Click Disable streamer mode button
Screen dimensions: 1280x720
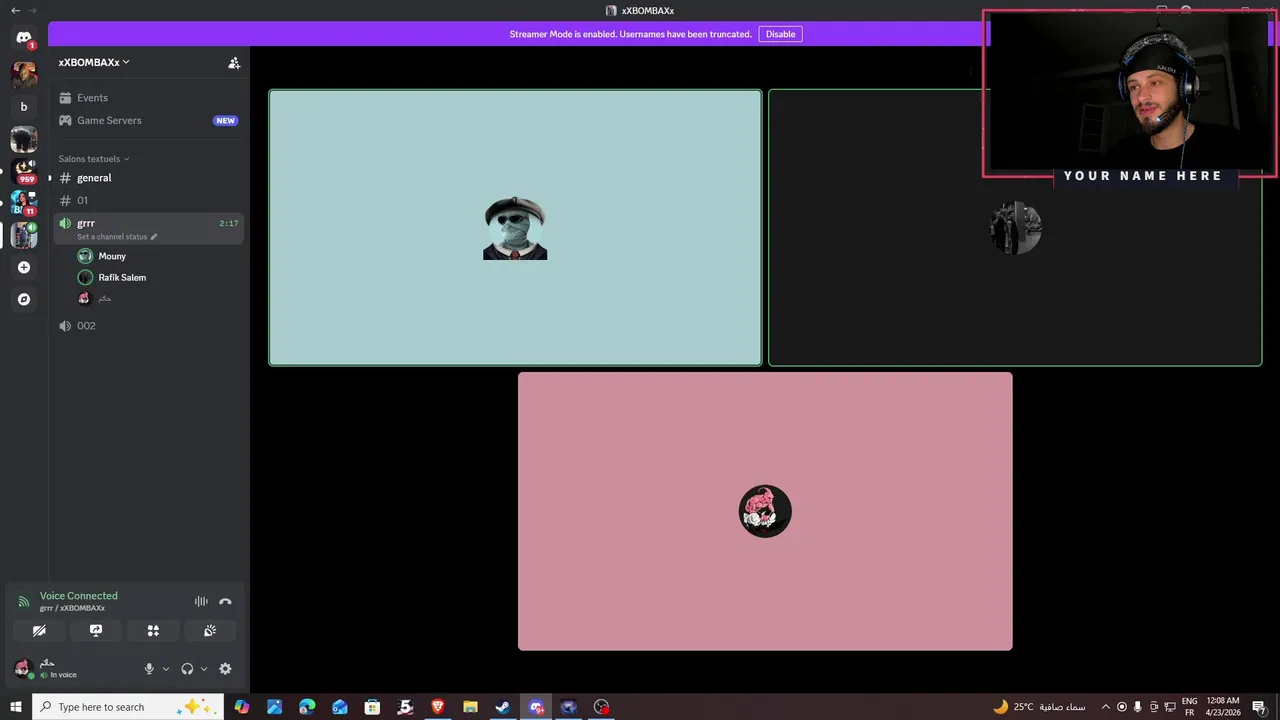[x=780, y=34]
